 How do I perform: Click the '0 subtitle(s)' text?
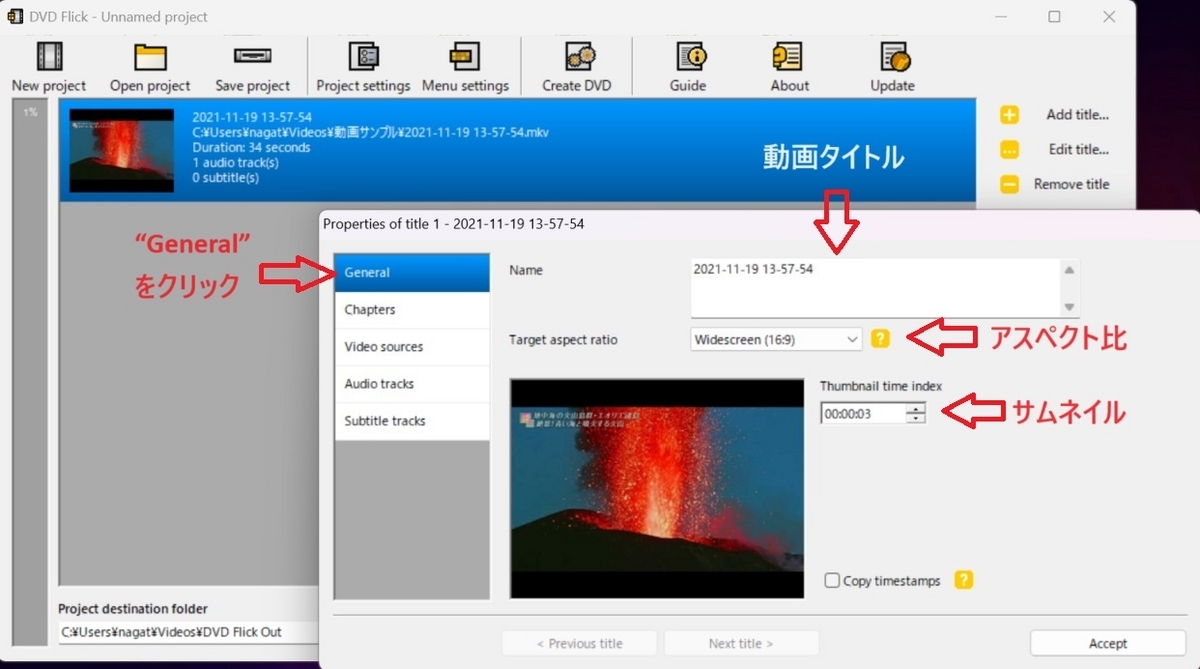[x=225, y=178]
